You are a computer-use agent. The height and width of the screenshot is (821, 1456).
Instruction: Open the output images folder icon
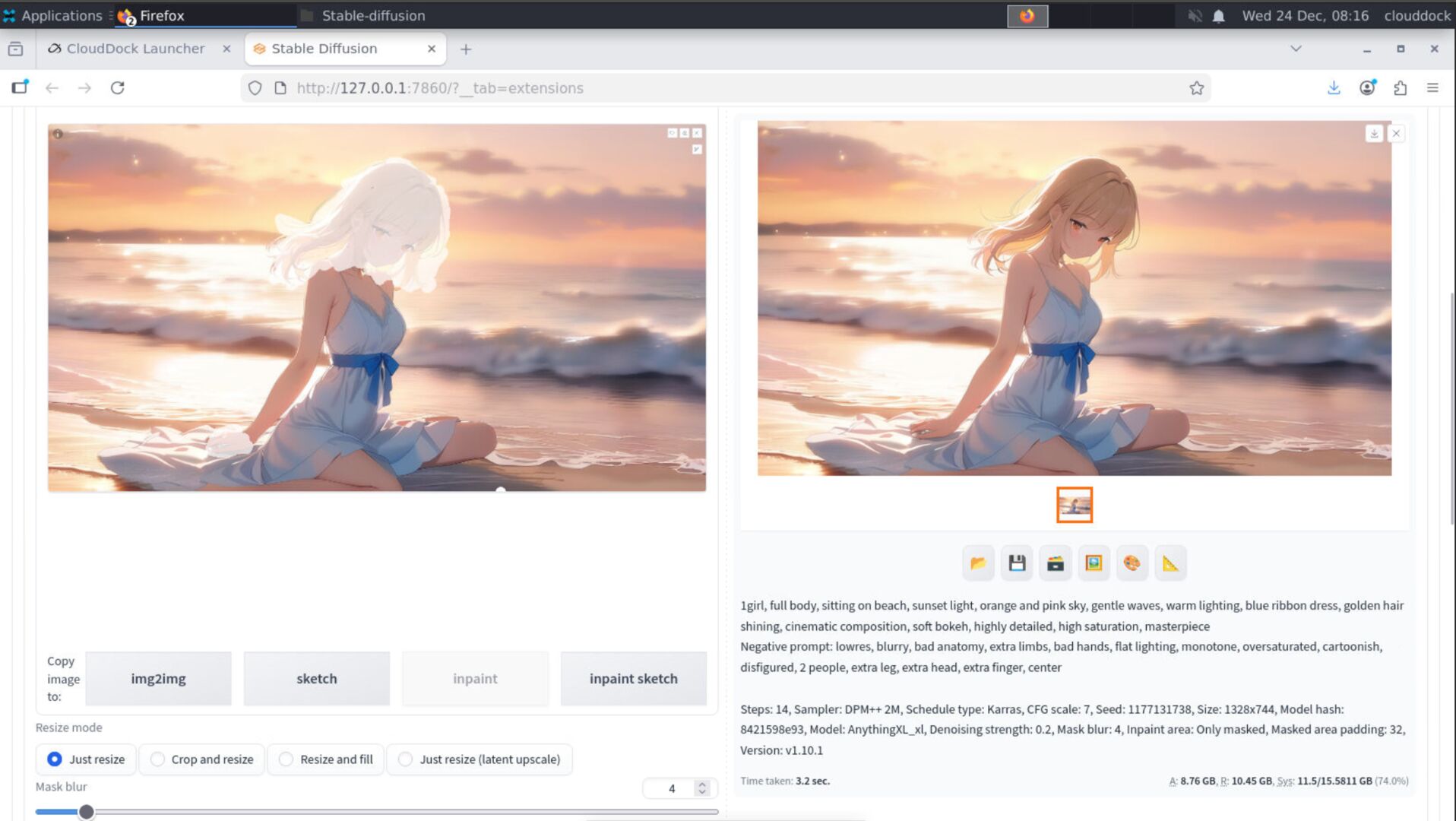[978, 563]
